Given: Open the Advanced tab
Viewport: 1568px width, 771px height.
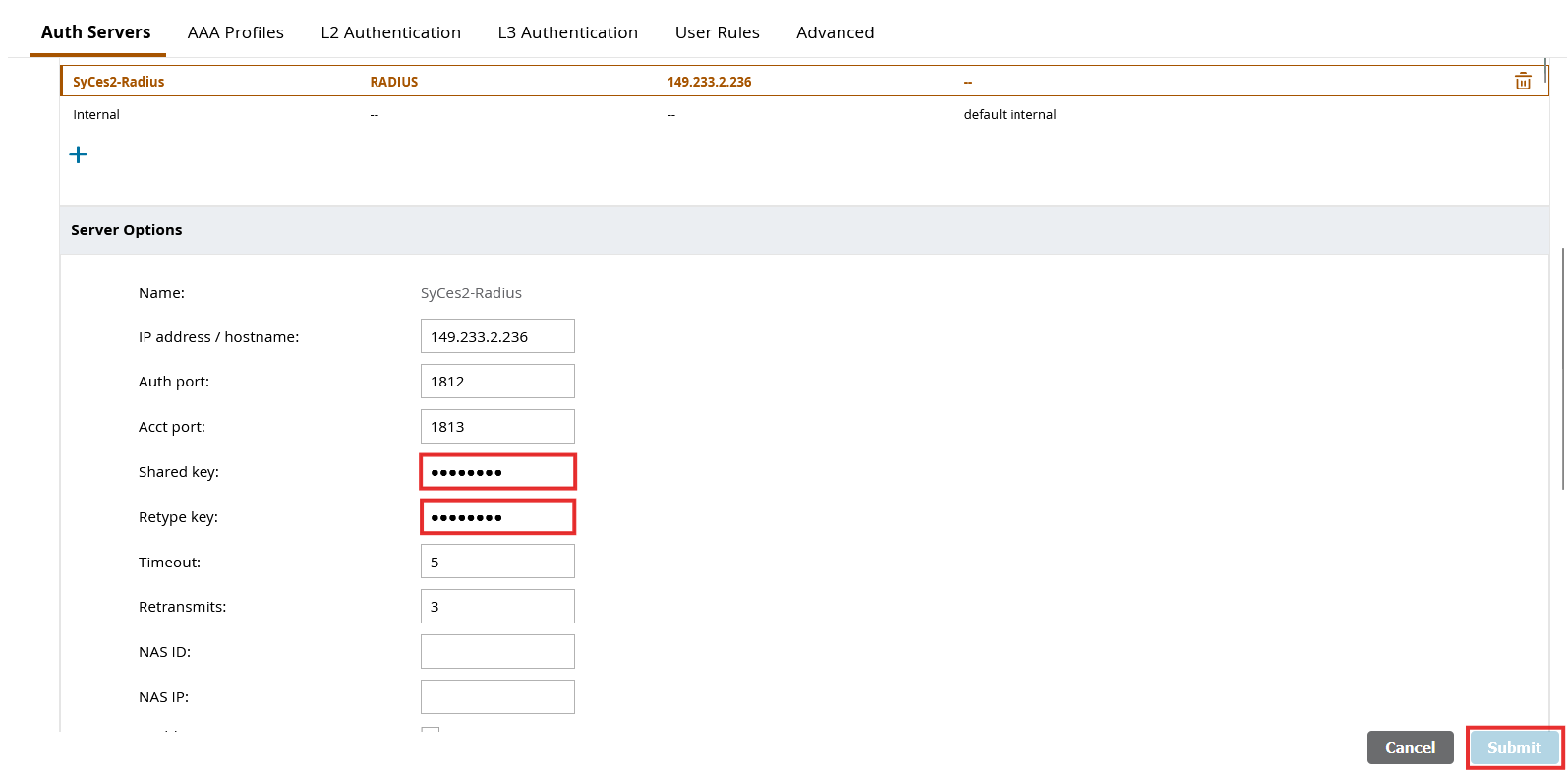Looking at the screenshot, I should (835, 32).
